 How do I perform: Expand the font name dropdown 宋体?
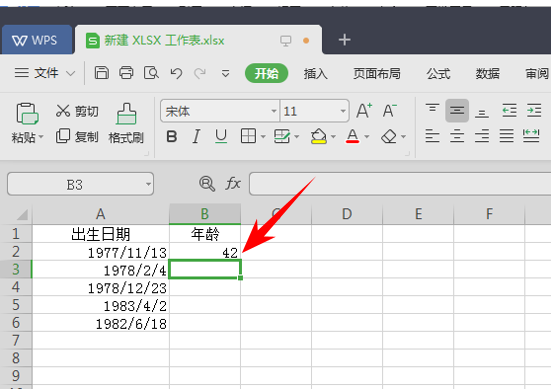[274, 111]
